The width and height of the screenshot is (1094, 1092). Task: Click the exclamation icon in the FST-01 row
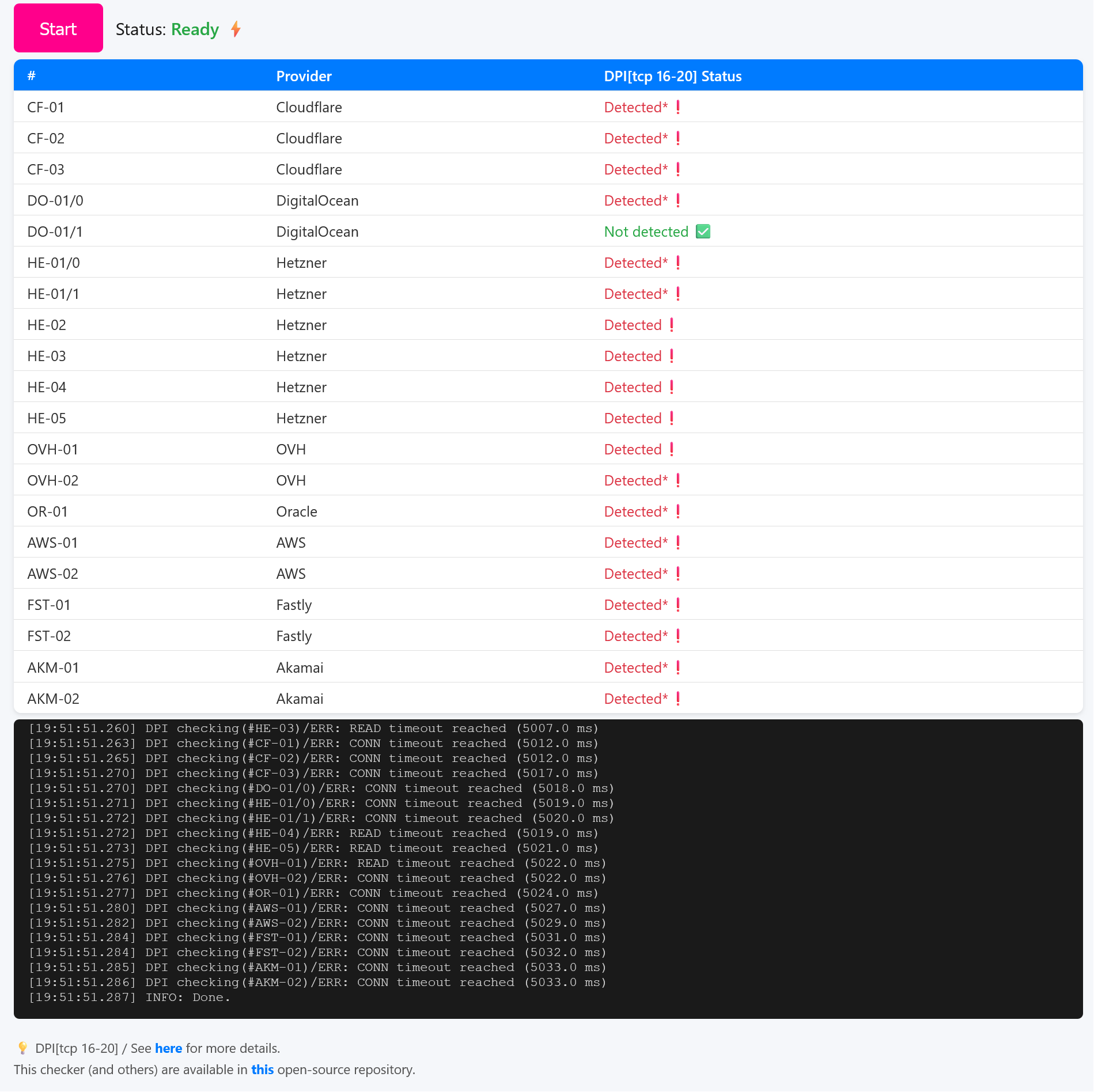pyautogui.click(x=678, y=605)
